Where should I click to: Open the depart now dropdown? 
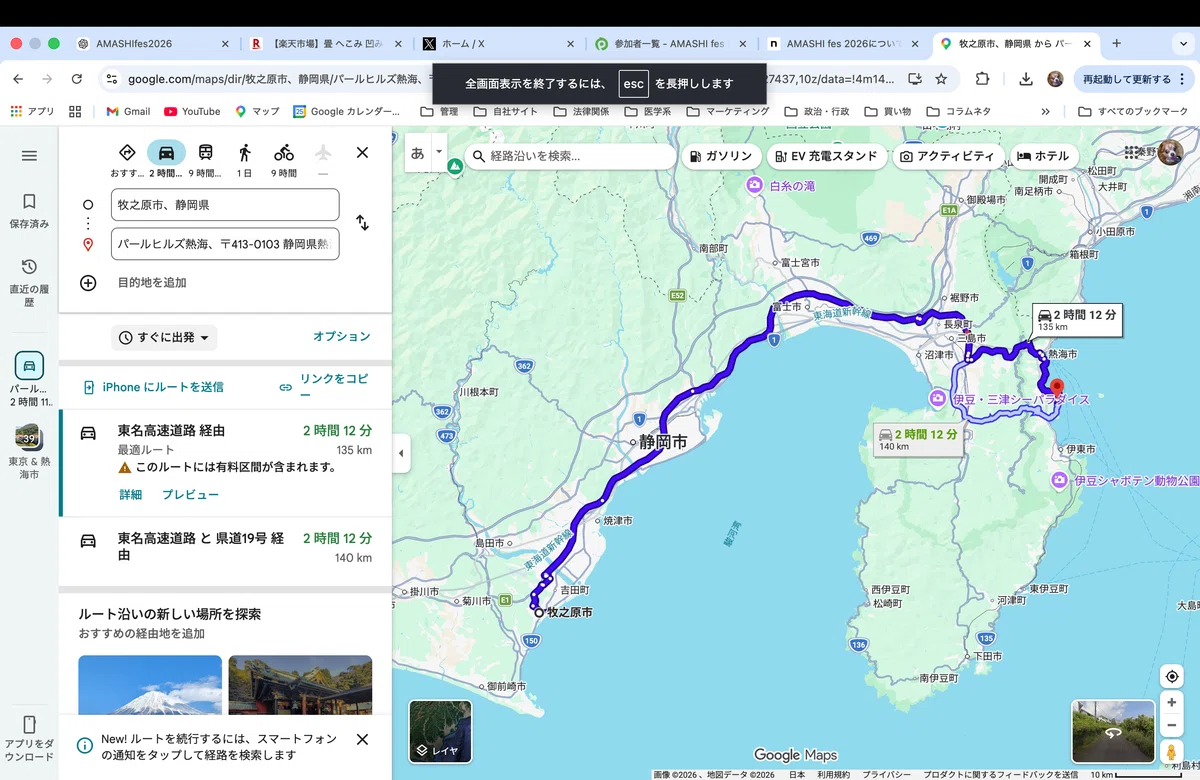(164, 338)
